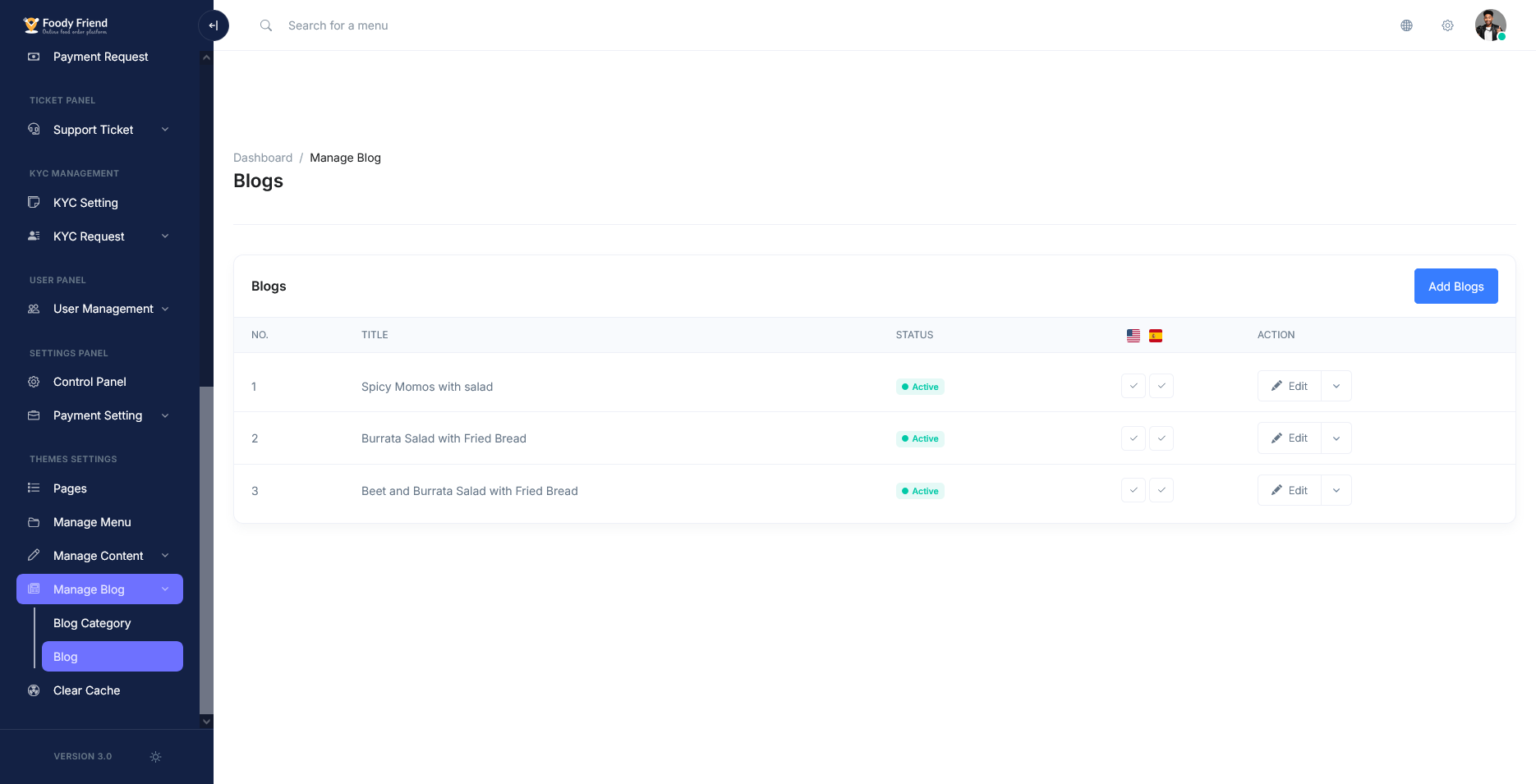Toggle Spanish check for Beet and Burrata
This screenshot has width=1536, height=784.
click(x=1161, y=490)
